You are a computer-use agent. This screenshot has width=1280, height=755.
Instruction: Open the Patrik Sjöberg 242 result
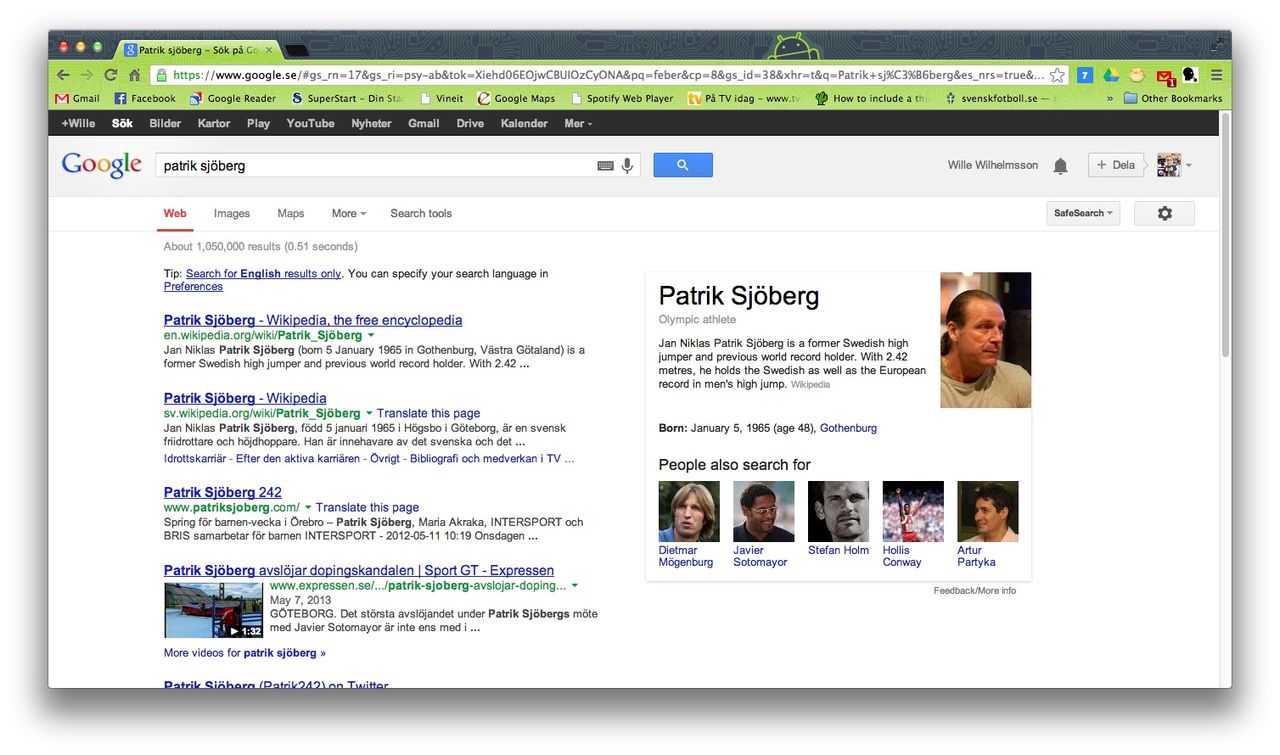pos(223,492)
